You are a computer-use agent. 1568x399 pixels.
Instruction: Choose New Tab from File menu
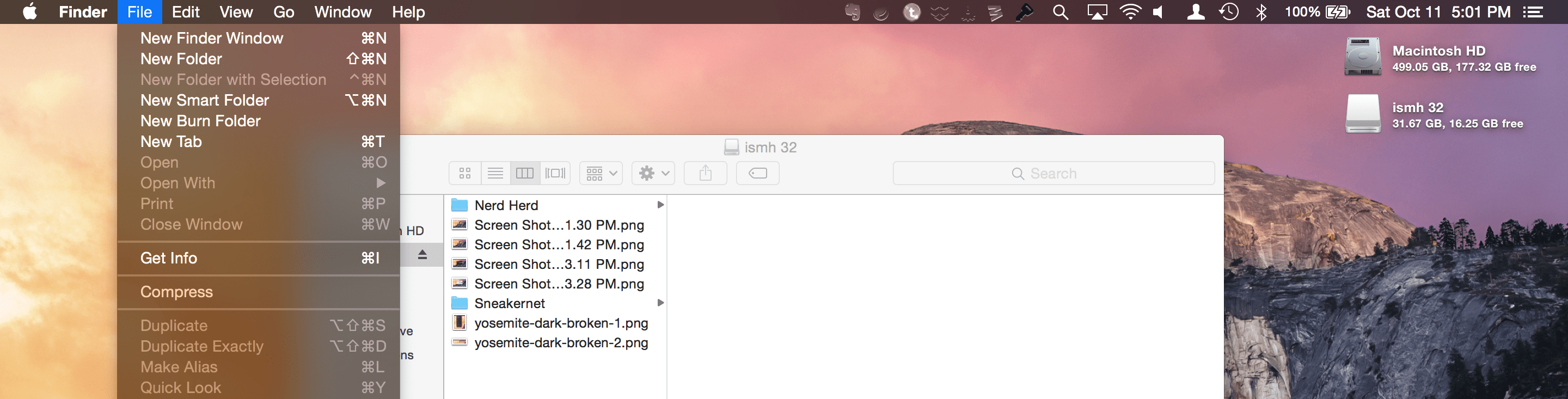pyautogui.click(x=259, y=142)
